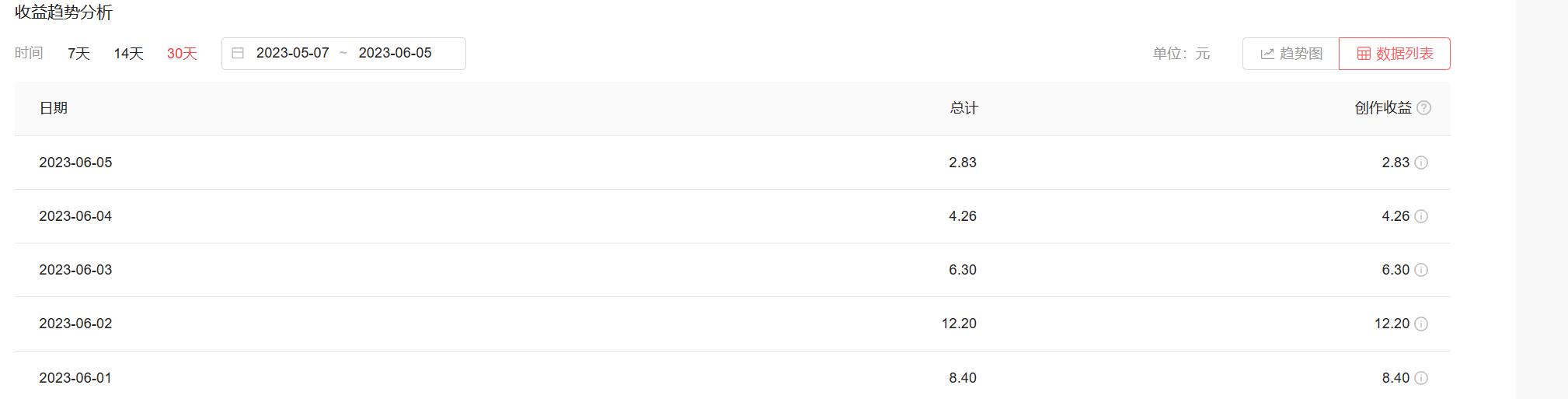Switch to 数据列表 table view
The width and height of the screenshot is (1568, 399).
point(1395,54)
